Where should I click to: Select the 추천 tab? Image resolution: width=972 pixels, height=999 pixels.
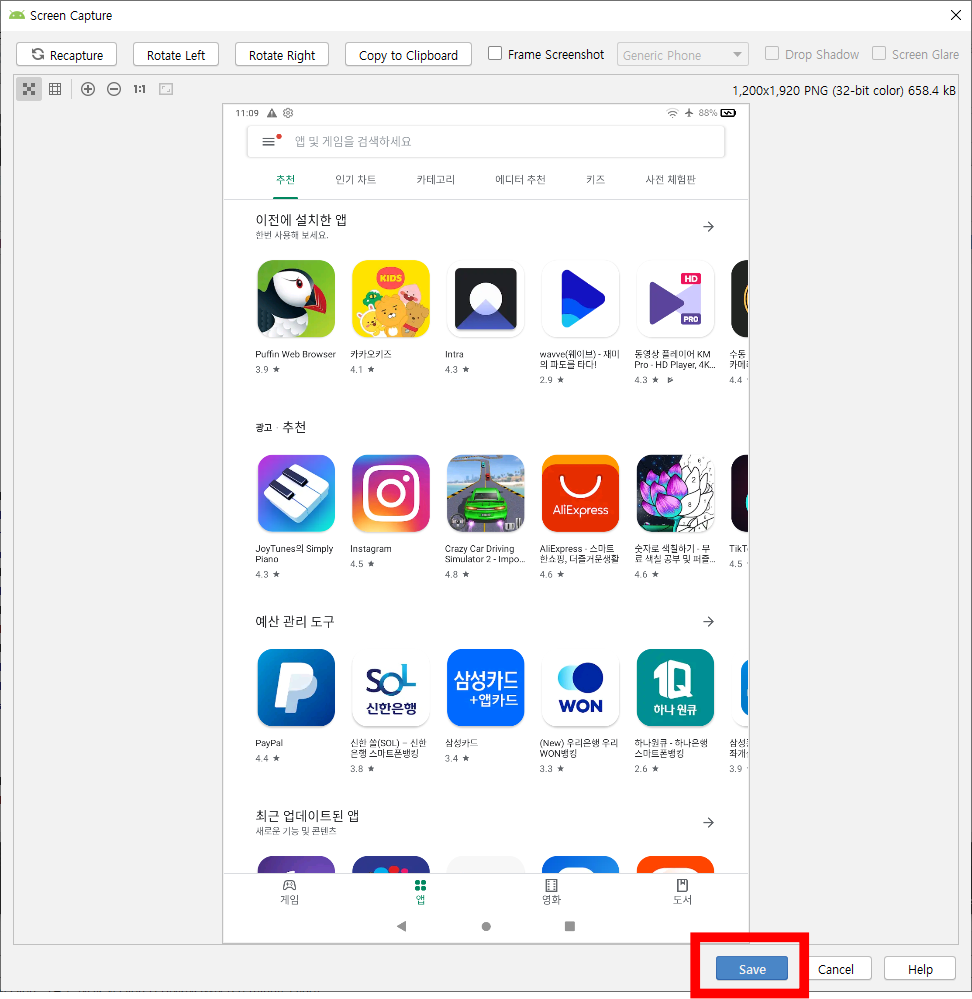click(285, 180)
